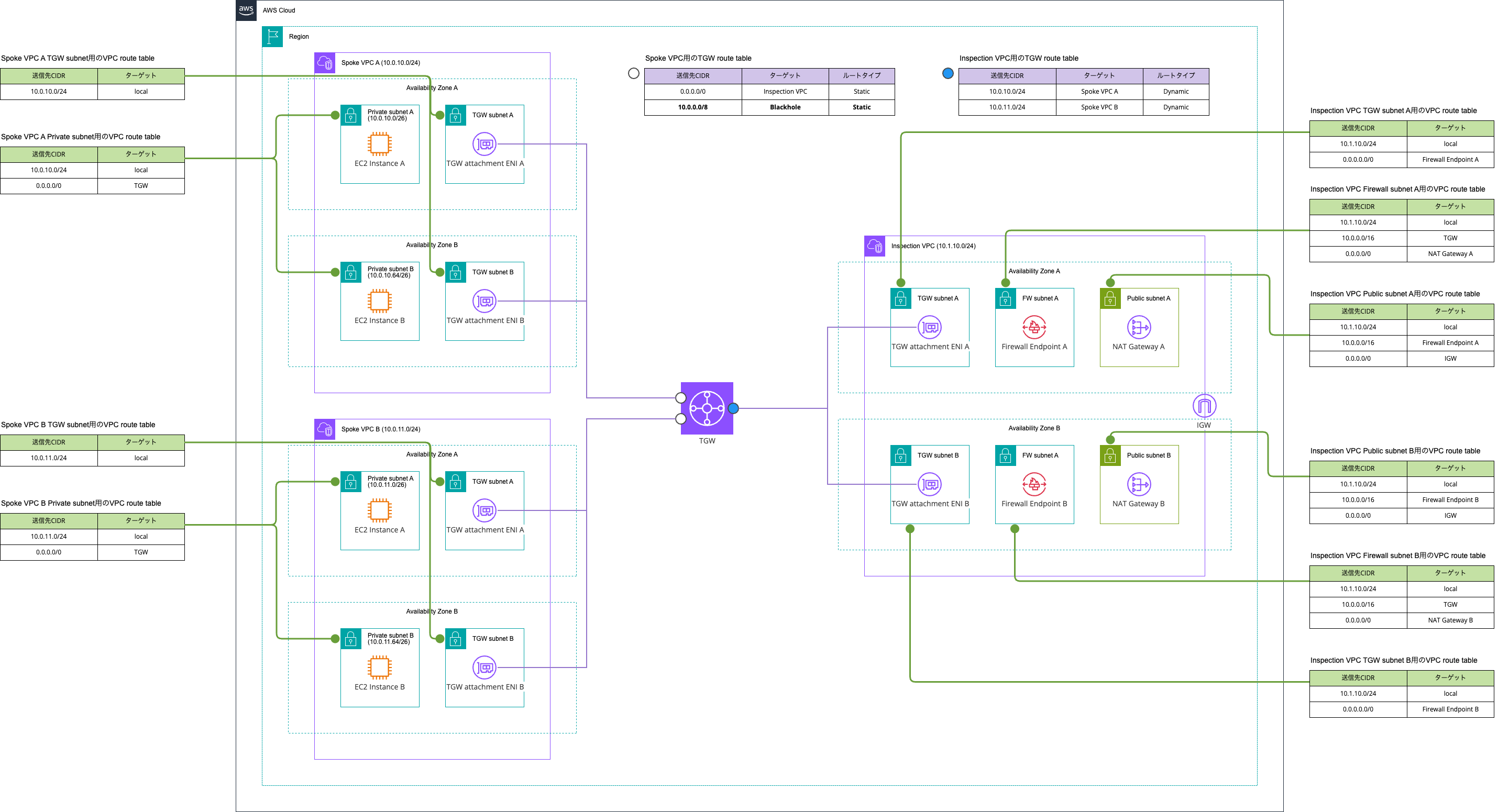Select the Region flag icon
Viewport: 1498px width, 812px height.
[272, 37]
